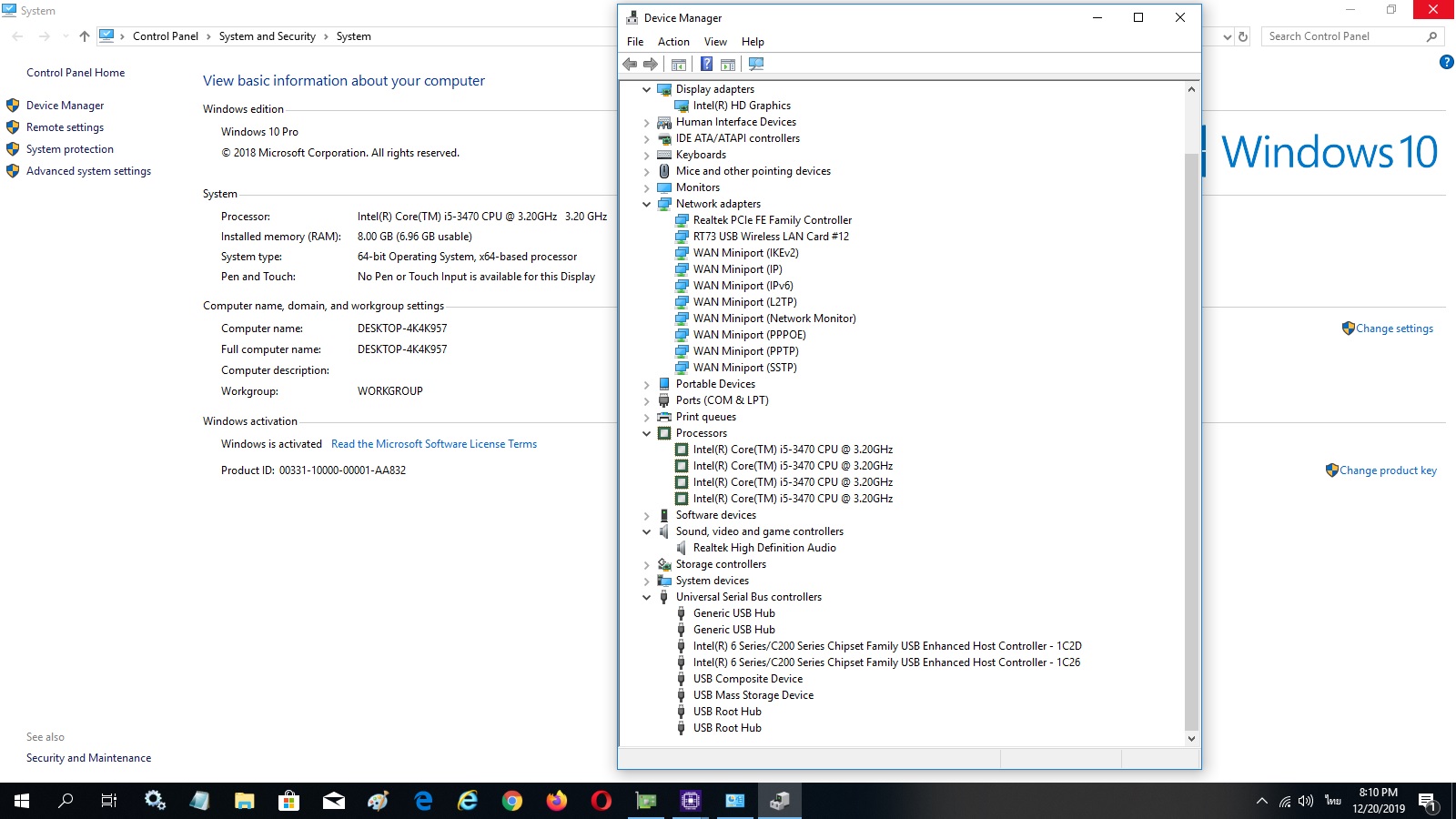1456x819 pixels.
Task: Expand the Ports (COM & LPT) node
Action: pos(647,400)
